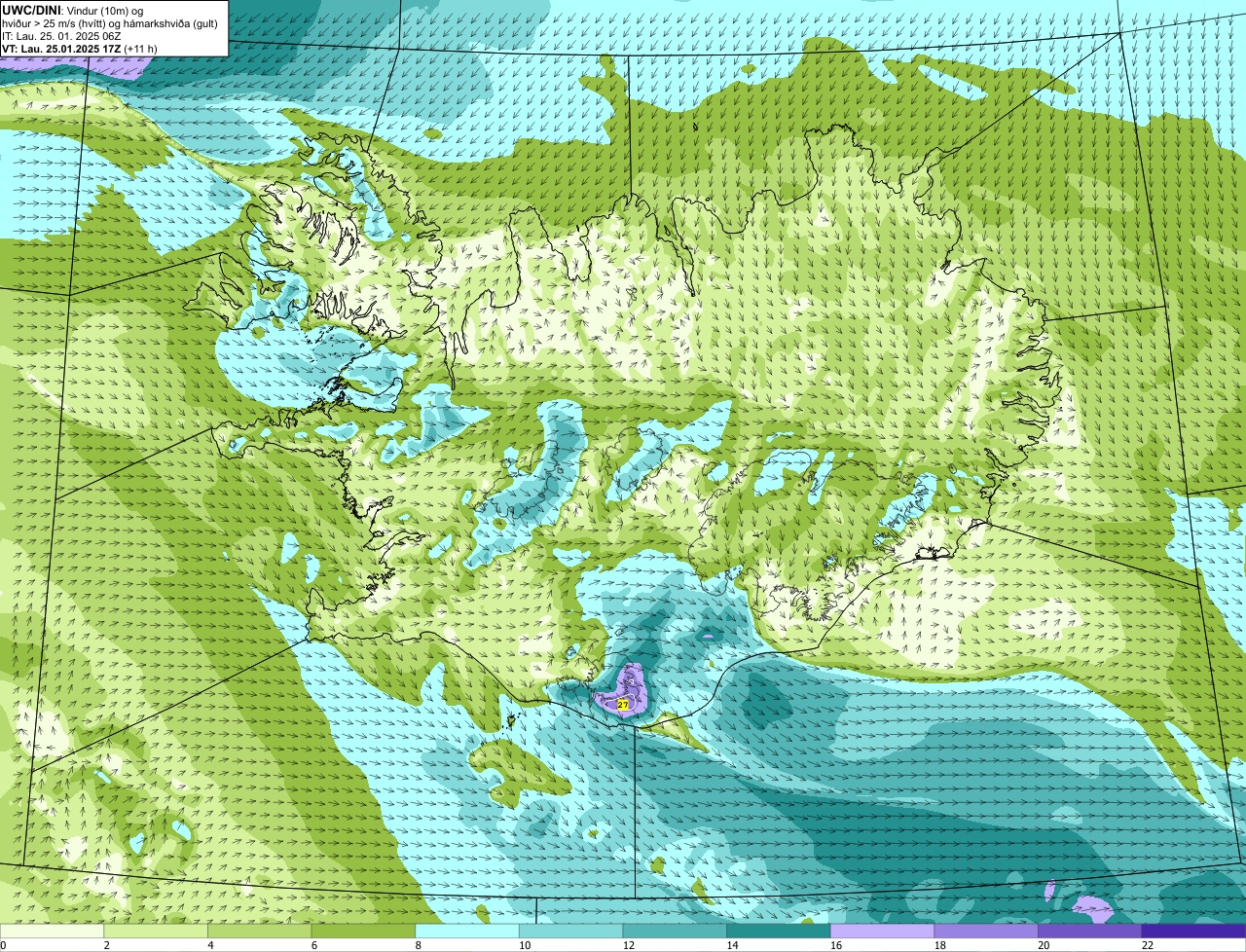Screen dimensions: 1246x952
Task: Pick the 16–18 m/s light purple swatch
Action: click(x=882, y=931)
